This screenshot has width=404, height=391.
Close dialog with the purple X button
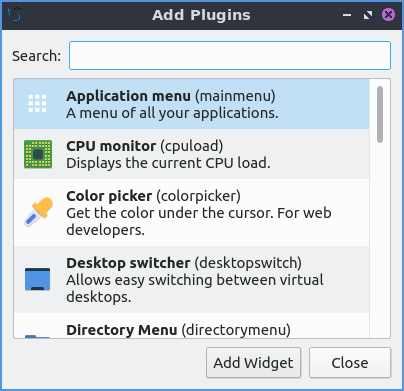click(x=388, y=15)
